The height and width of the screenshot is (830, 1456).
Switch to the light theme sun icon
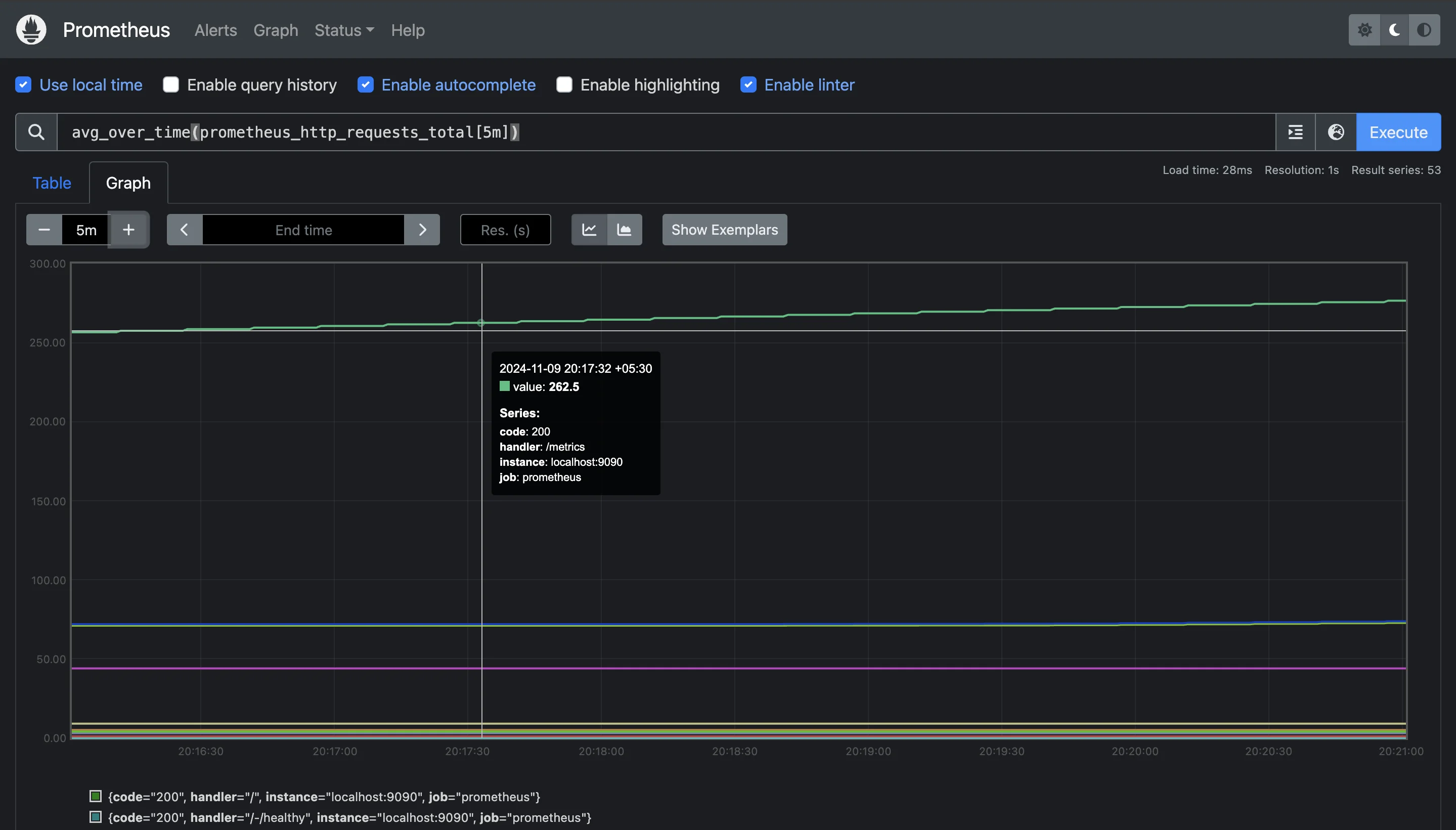pos(1364,30)
